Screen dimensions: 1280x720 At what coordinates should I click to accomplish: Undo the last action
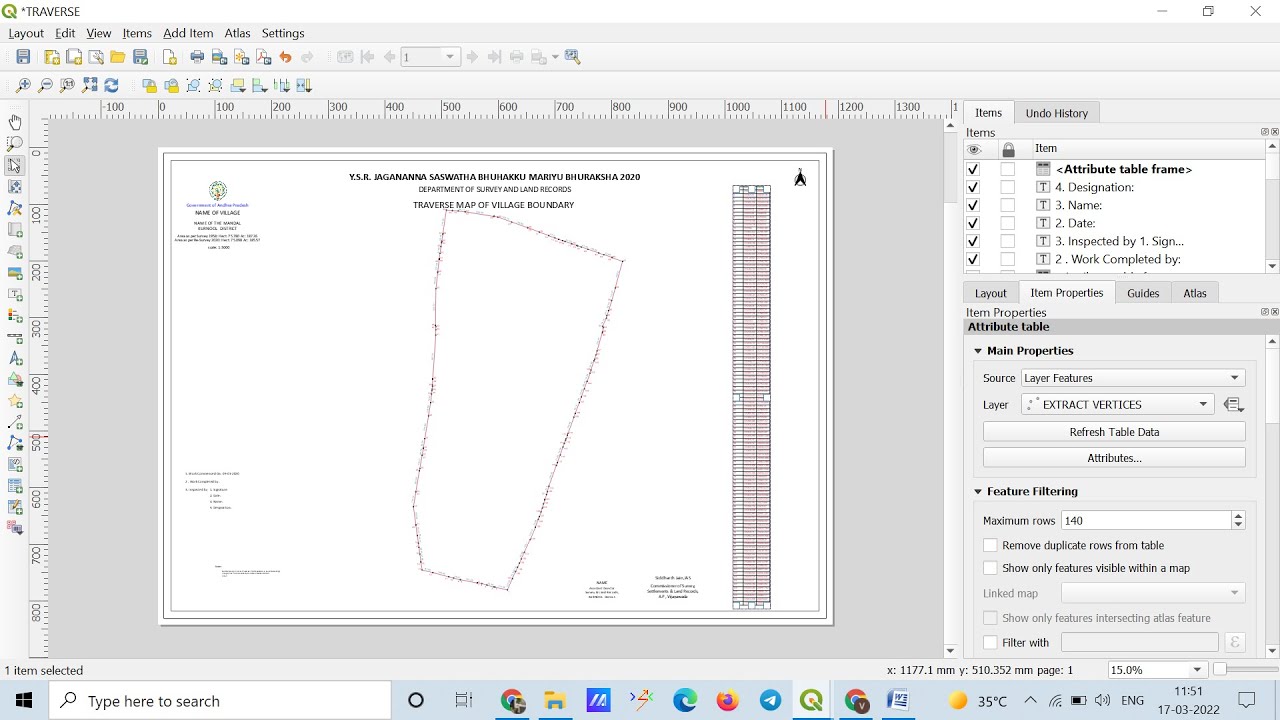[285, 57]
